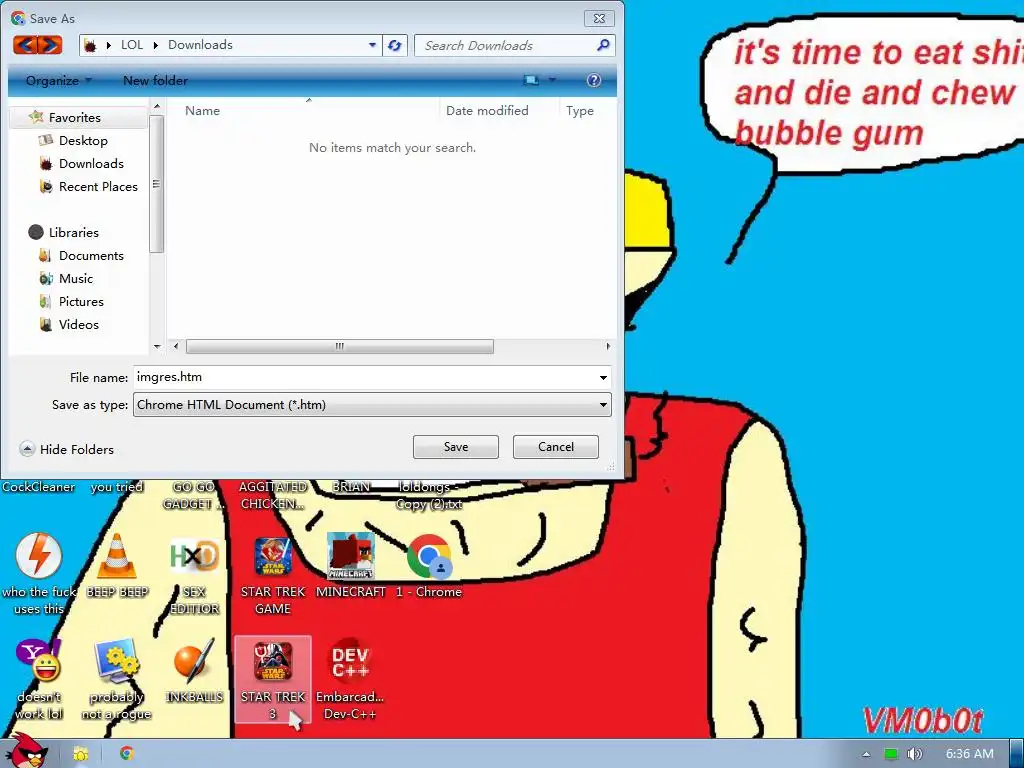Click New folder

155,80
